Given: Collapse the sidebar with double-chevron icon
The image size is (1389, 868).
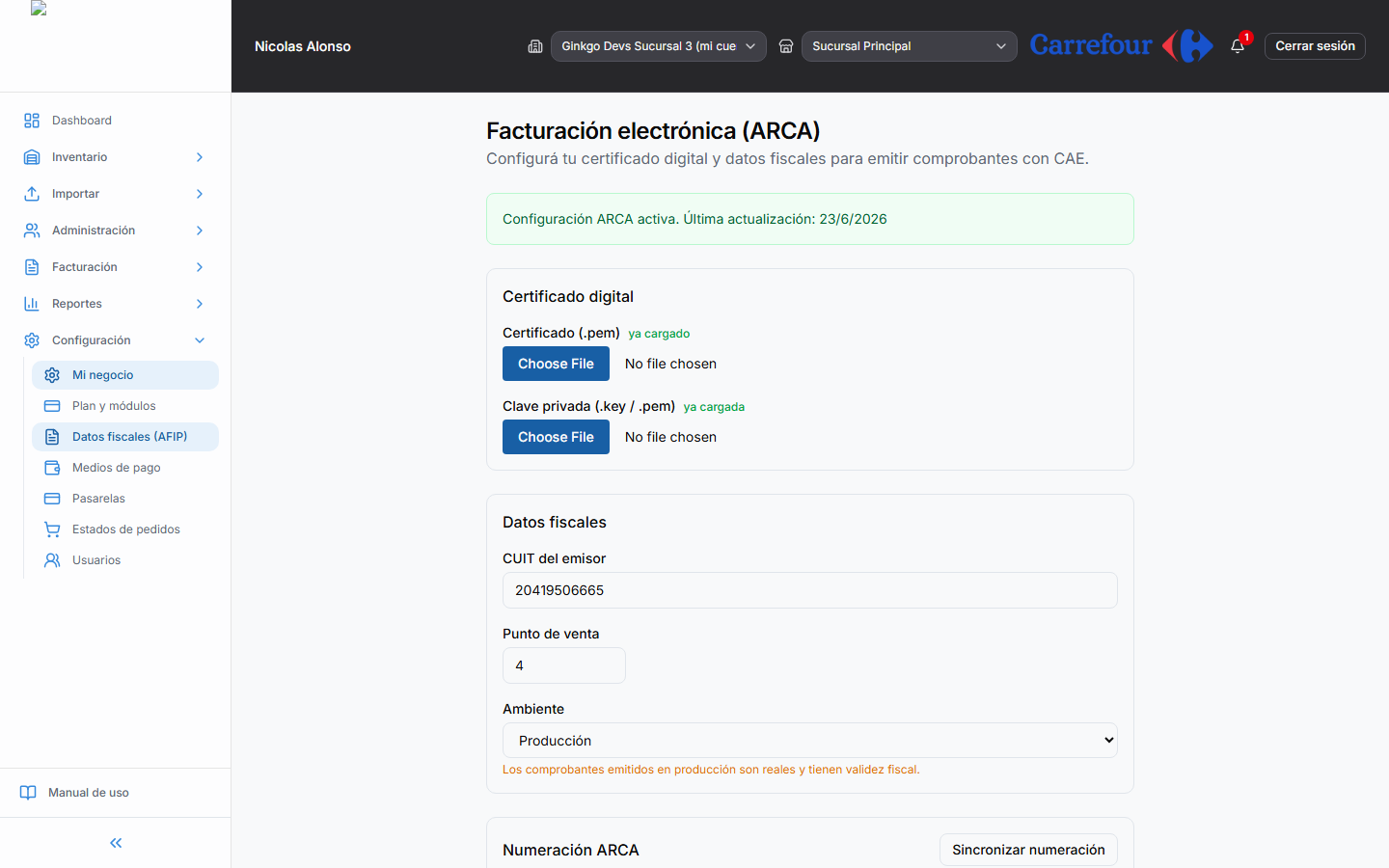Looking at the screenshot, I should pos(116,843).
